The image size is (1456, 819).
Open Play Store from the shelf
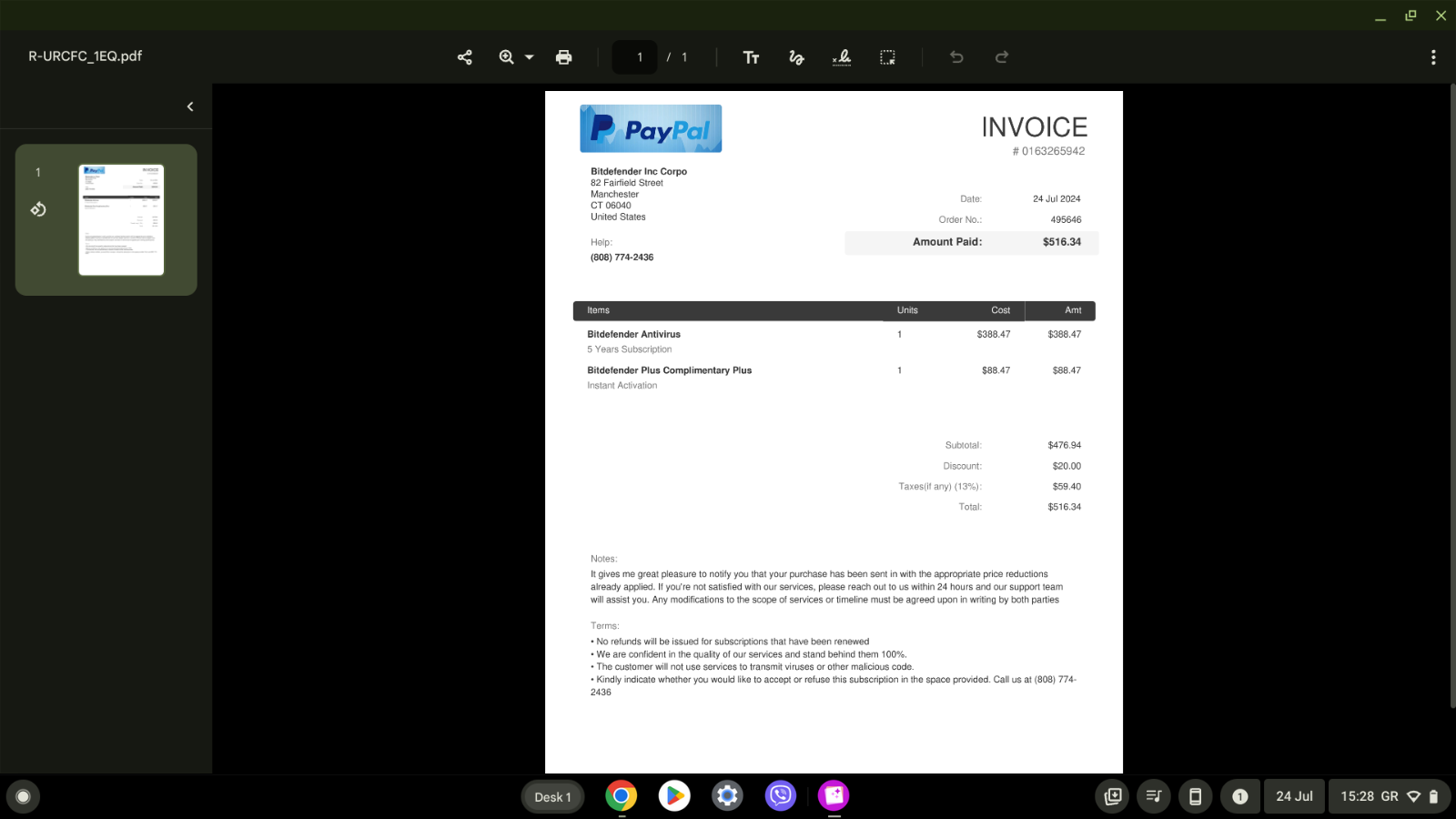pyautogui.click(x=674, y=796)
